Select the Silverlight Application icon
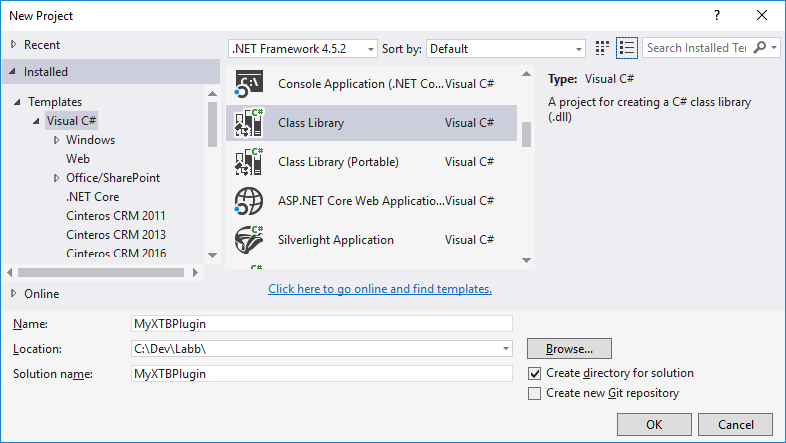This screenshot has width=786, height=443. click(249, 240)
